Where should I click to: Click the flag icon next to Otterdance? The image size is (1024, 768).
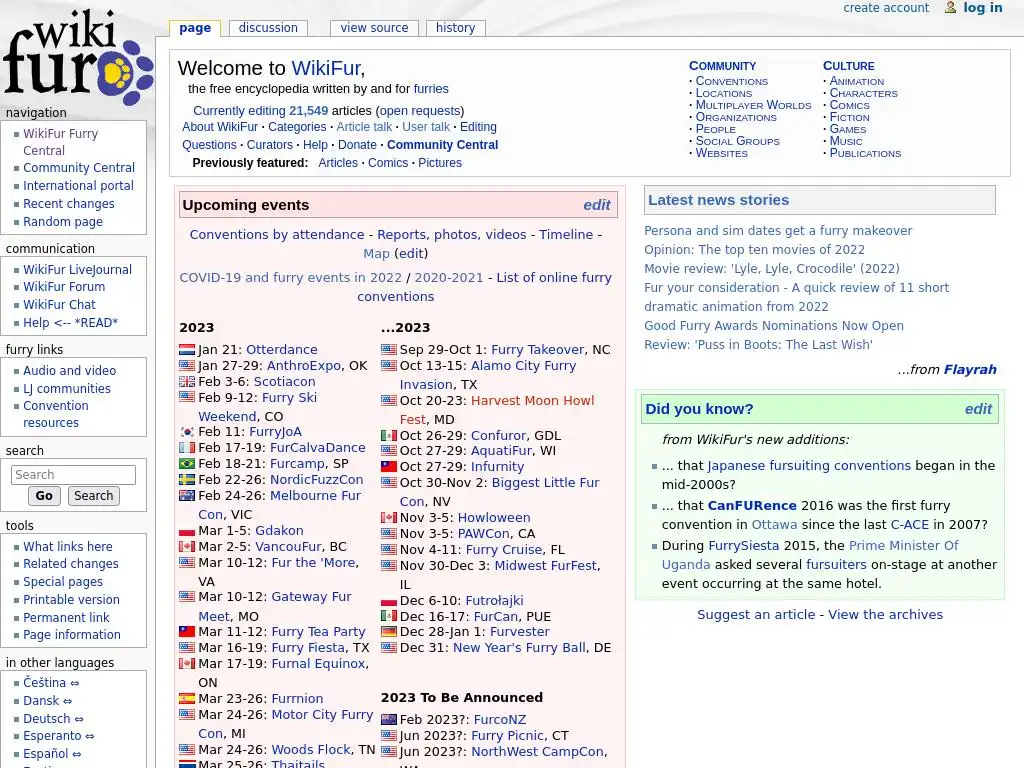point(187,350)
